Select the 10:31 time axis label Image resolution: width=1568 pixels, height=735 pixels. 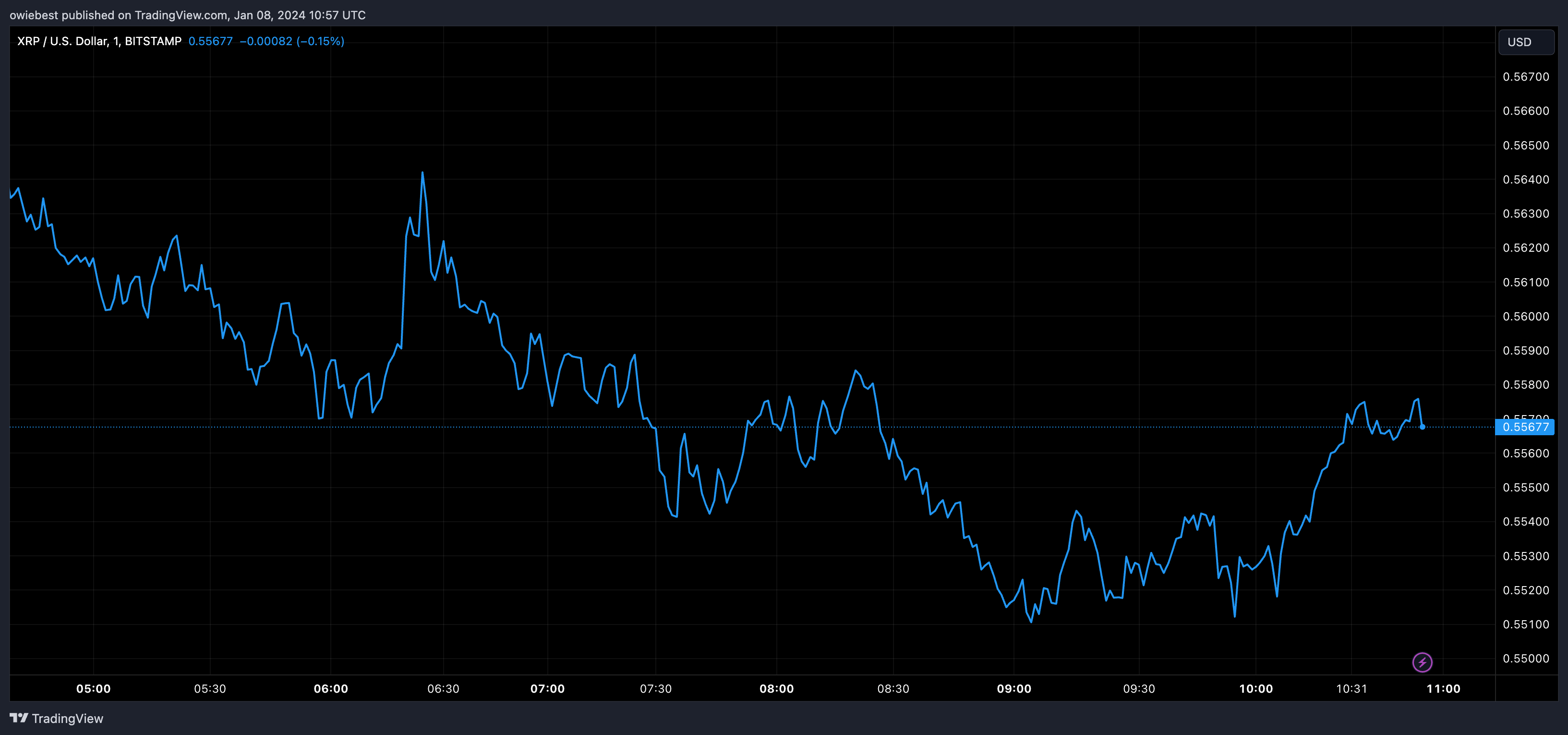(x=1351, y=689)
